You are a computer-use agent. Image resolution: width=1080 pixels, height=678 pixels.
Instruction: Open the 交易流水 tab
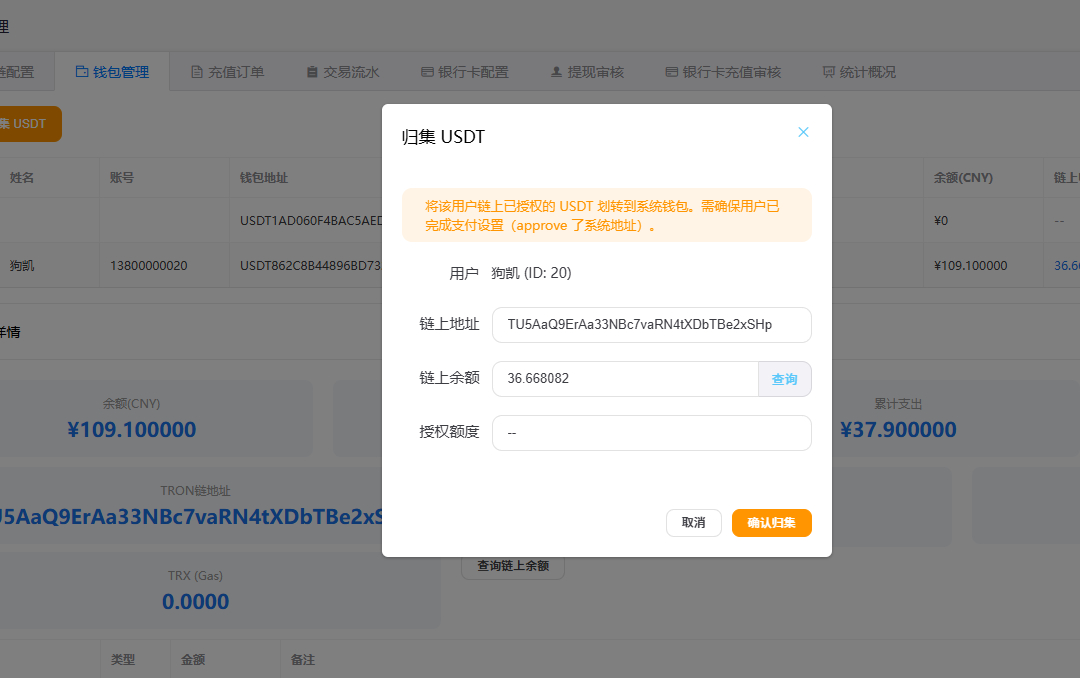tap(343, 72)
